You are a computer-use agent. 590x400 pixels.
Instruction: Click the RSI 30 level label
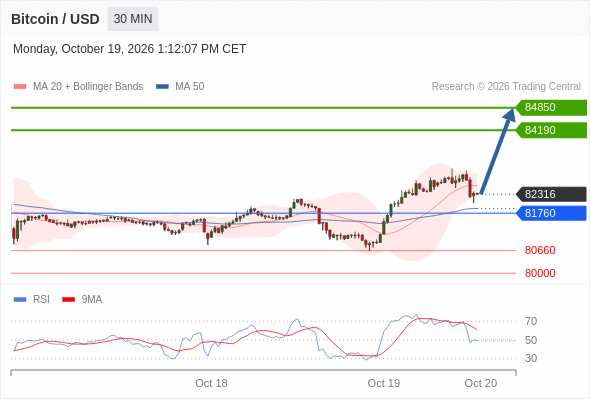pos(531,358)
